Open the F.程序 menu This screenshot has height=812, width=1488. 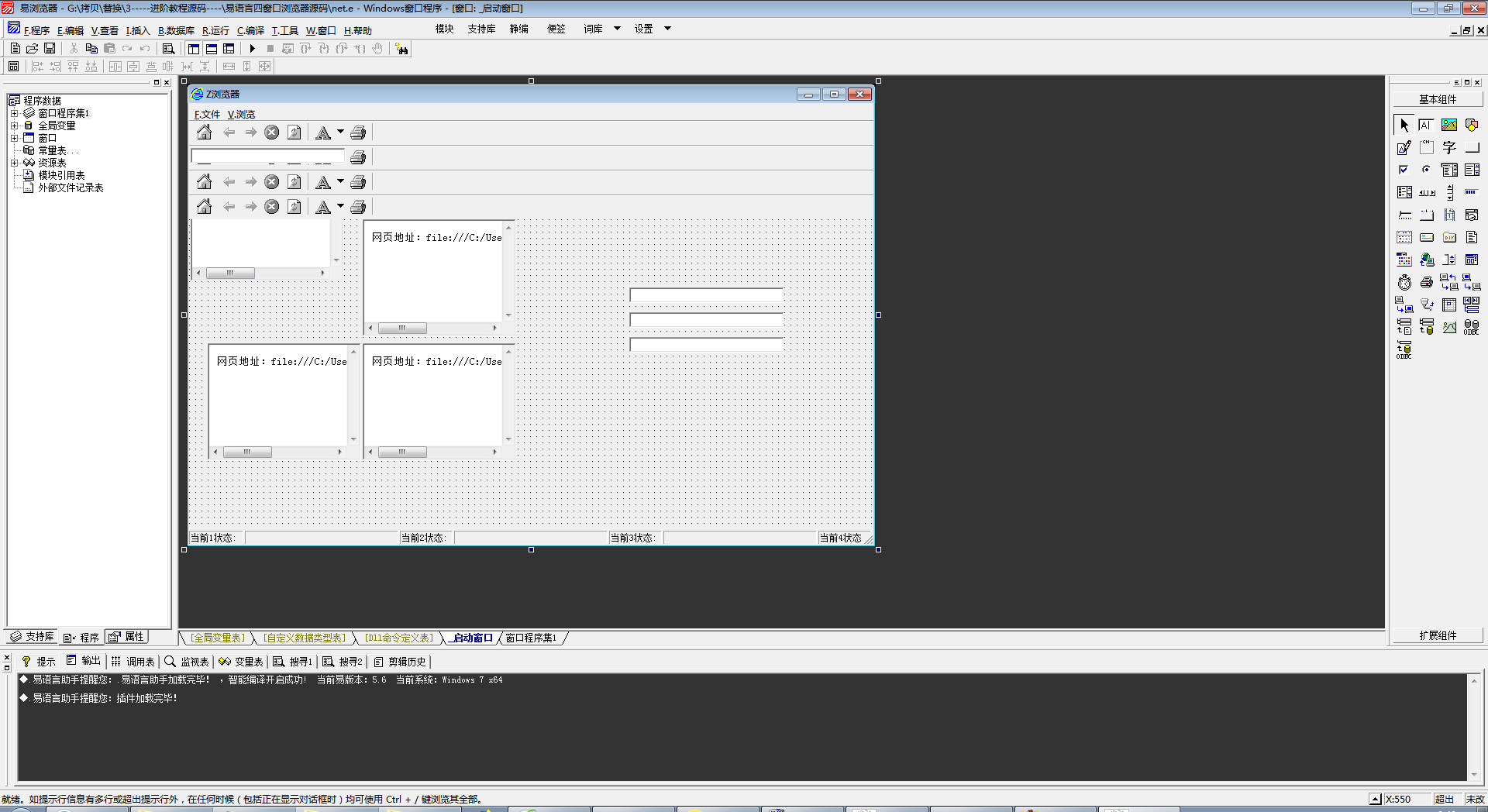36,31
